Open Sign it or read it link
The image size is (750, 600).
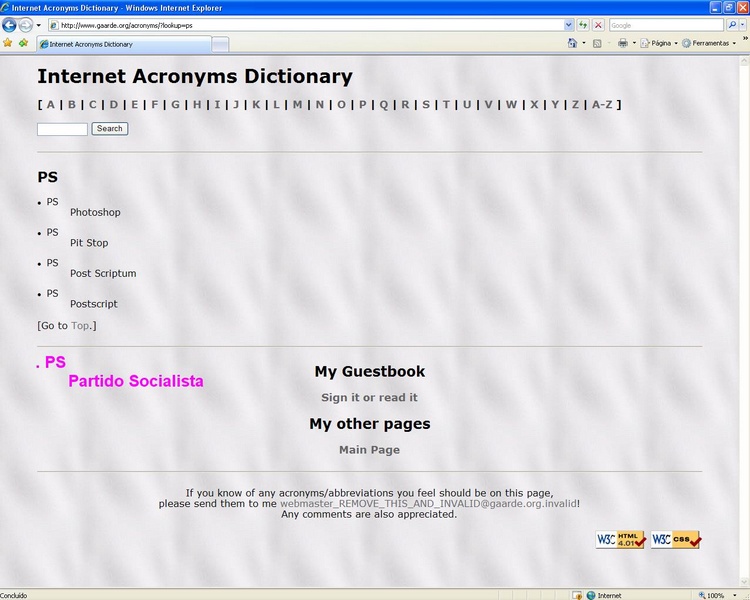(369, 397)
